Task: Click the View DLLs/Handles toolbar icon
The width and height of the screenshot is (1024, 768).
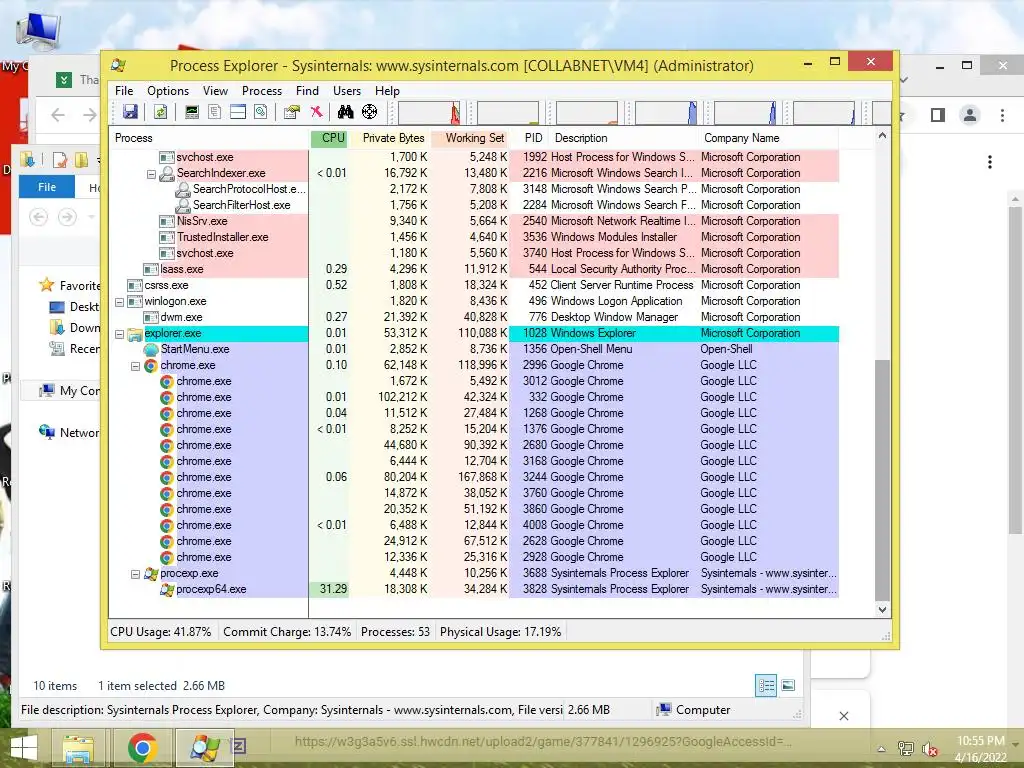Action: pyautogui.click(x=261, y=112)
